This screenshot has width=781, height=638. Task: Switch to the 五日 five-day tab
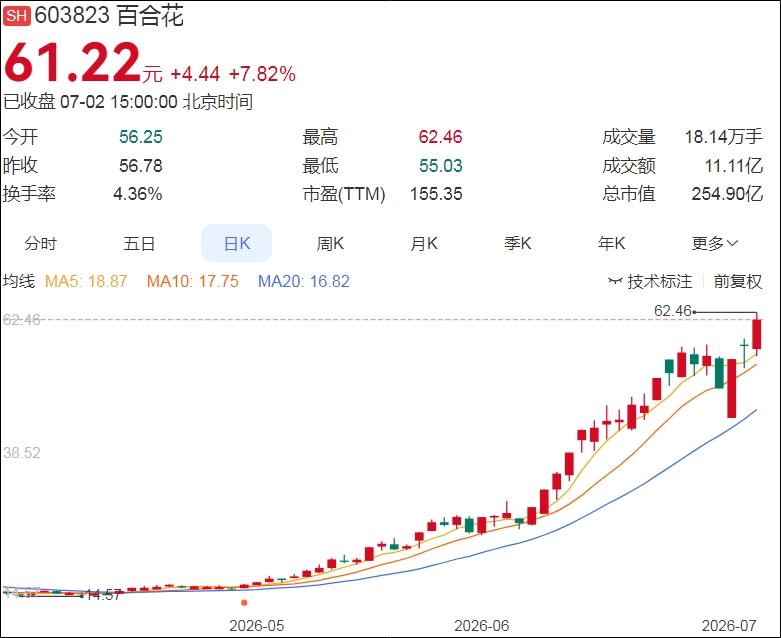click(x=139, y=244)
